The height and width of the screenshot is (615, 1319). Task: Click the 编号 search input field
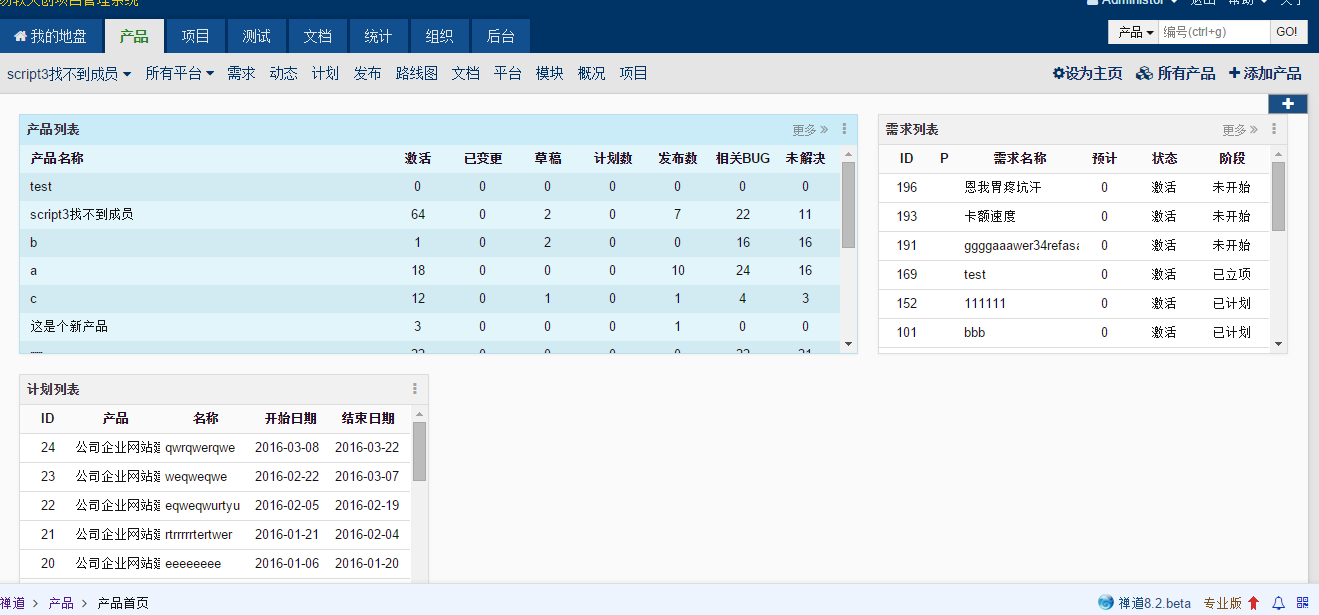pos(1215,32)
